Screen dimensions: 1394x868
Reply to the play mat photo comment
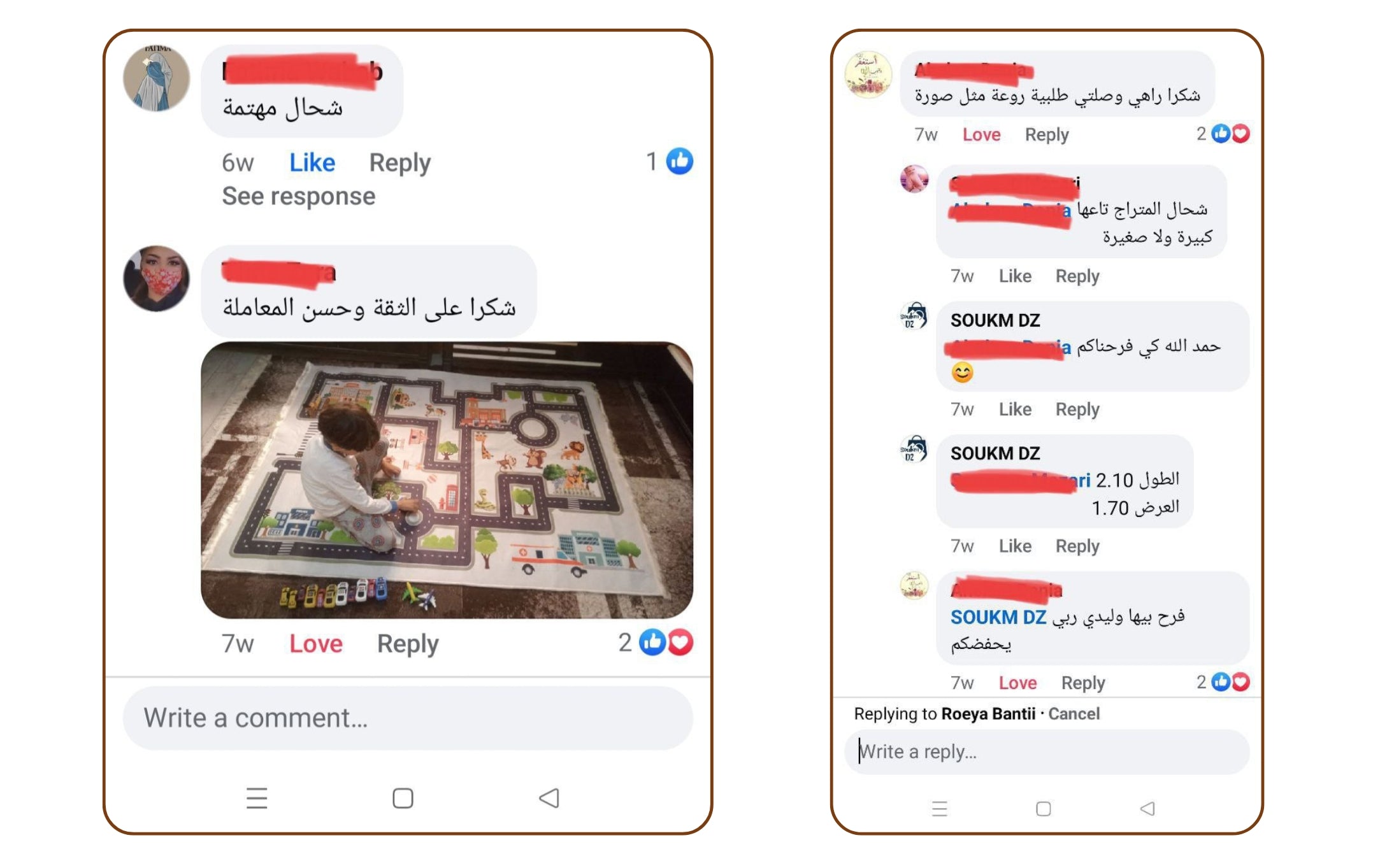click(408, 644)
